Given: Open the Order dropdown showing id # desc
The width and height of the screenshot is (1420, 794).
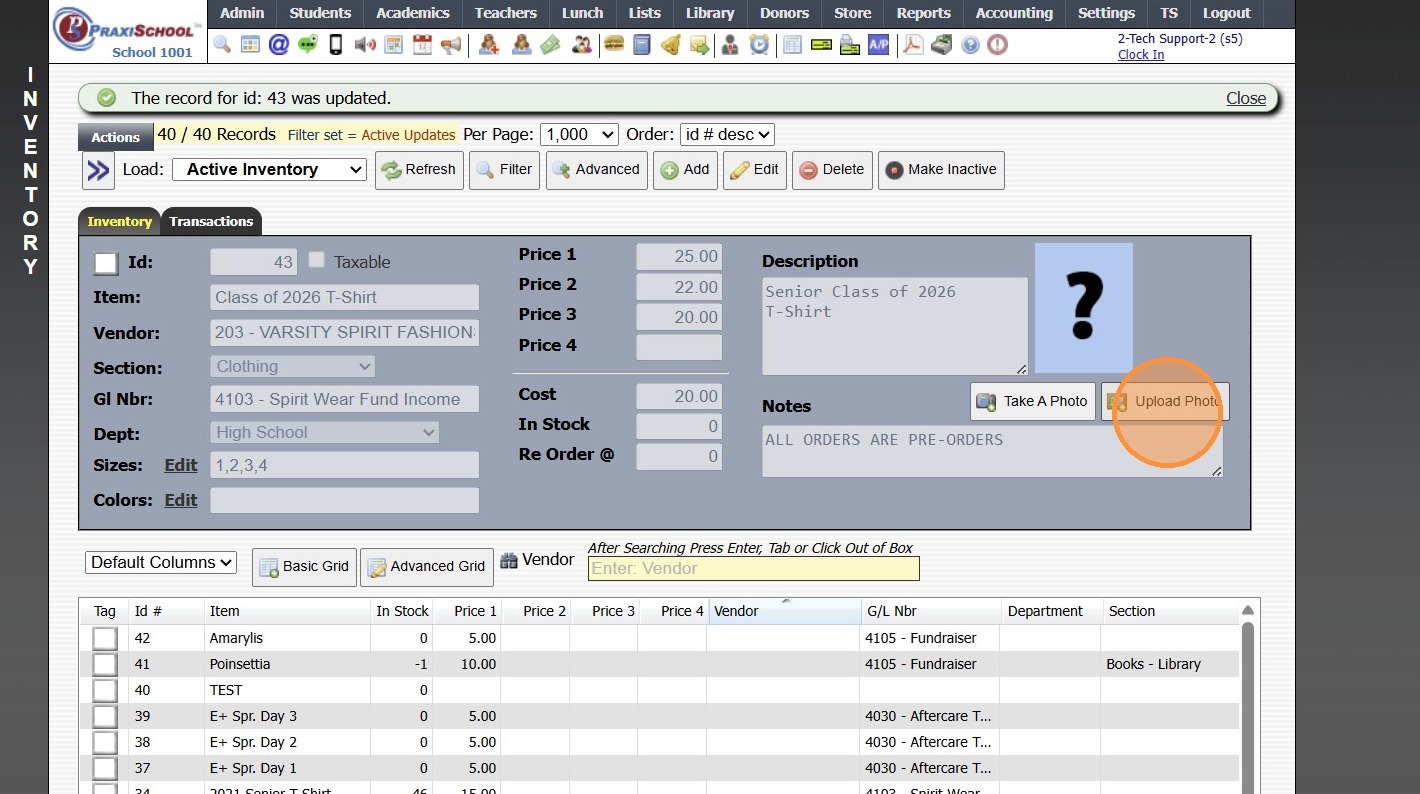Looking at the screenshot, I should pos(727,134).
